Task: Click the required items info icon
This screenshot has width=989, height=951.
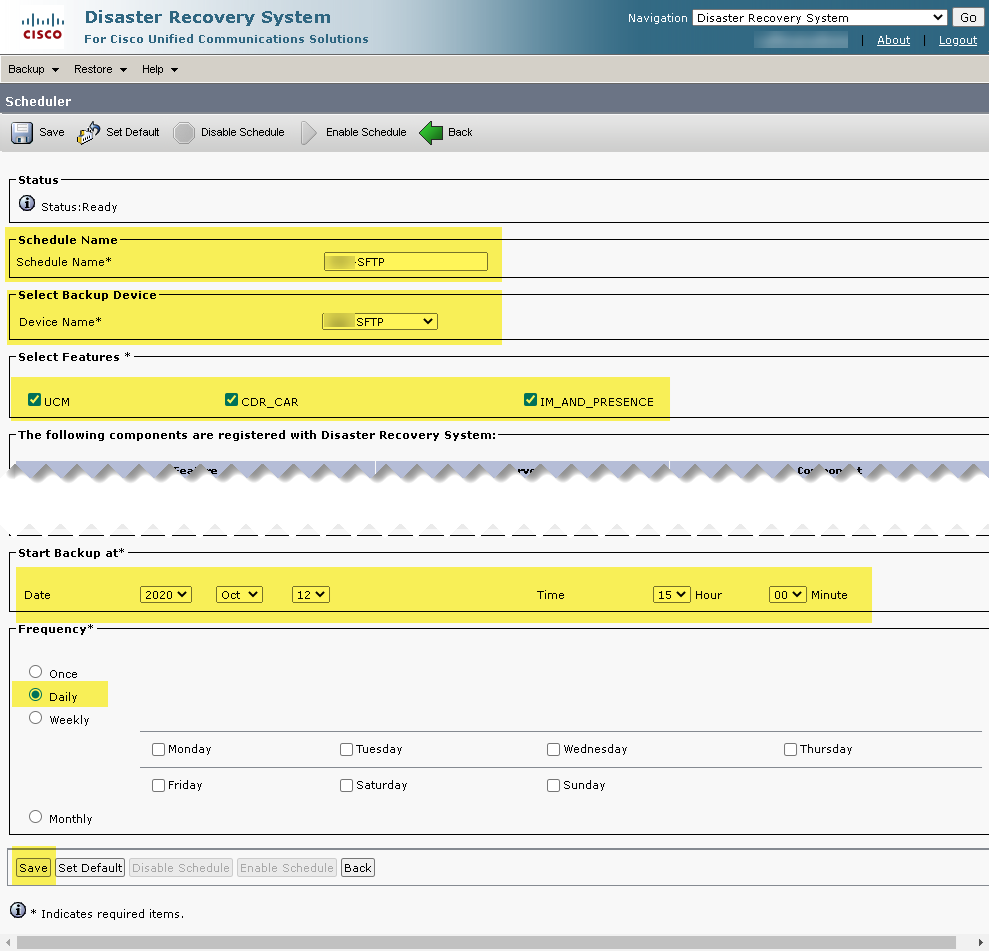Action: [x=18, y=910]
